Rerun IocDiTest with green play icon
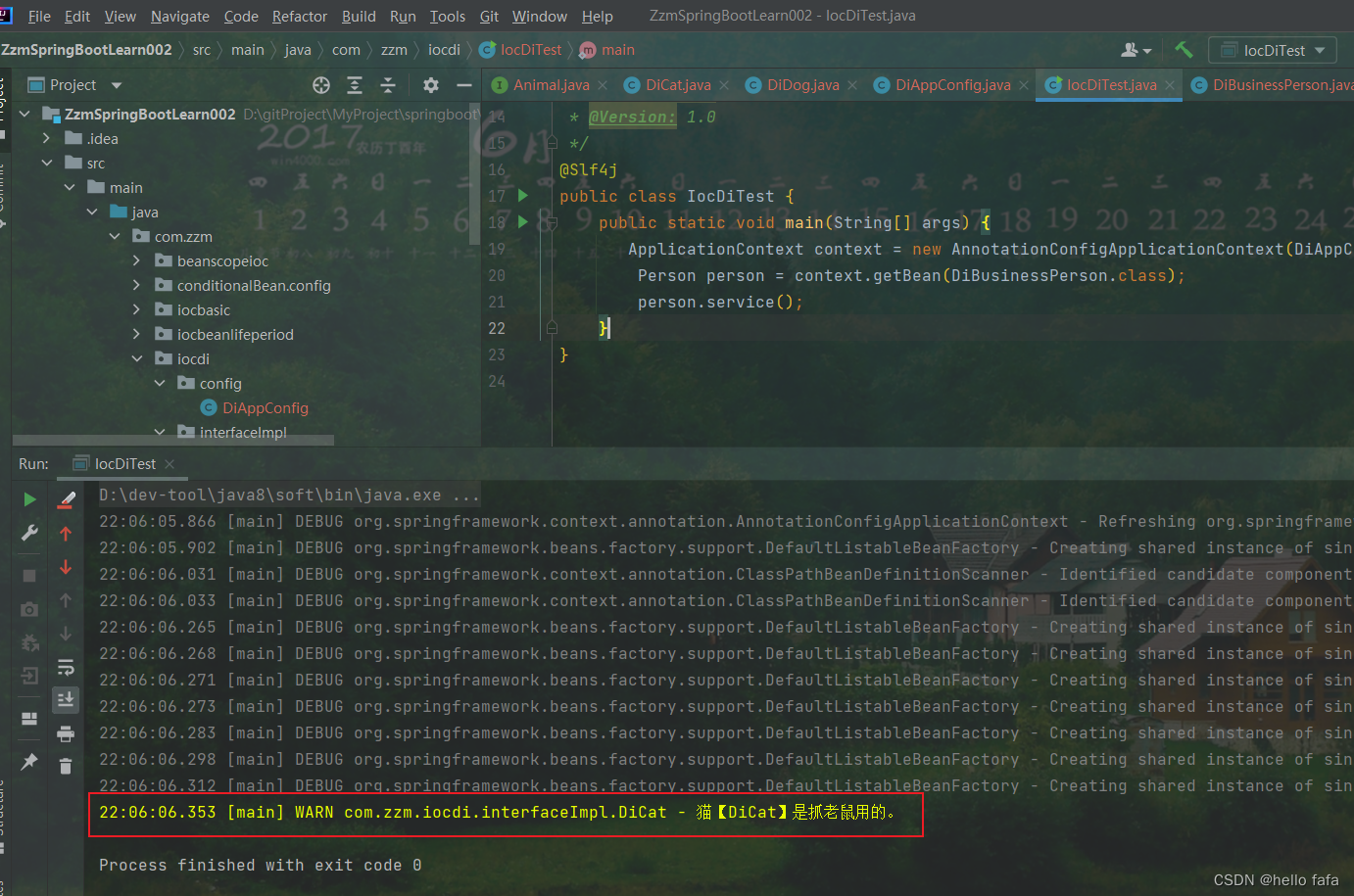Screen dimensions: 1354x896 coord(29,499)
